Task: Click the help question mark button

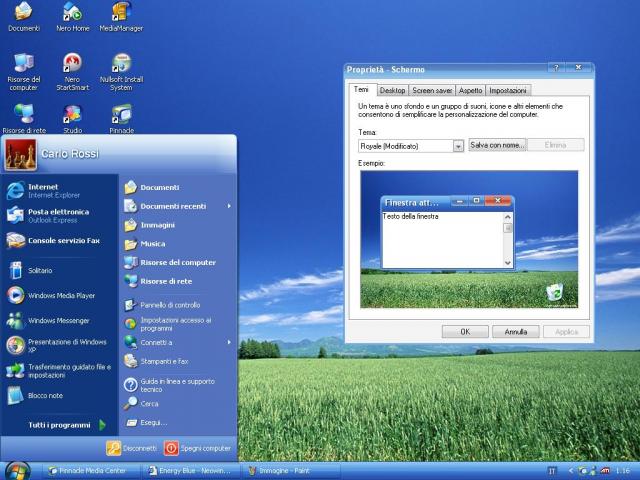Action: coord(556,67)
